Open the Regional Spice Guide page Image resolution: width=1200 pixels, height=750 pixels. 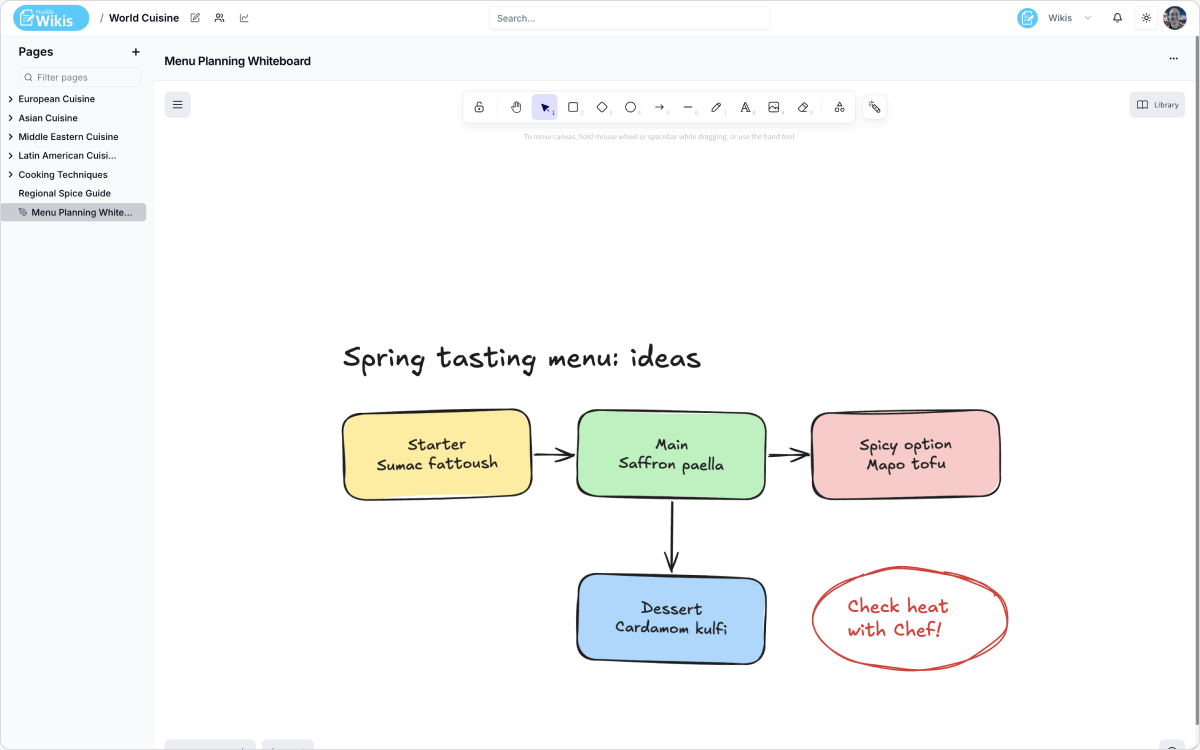tap(65, 193)
